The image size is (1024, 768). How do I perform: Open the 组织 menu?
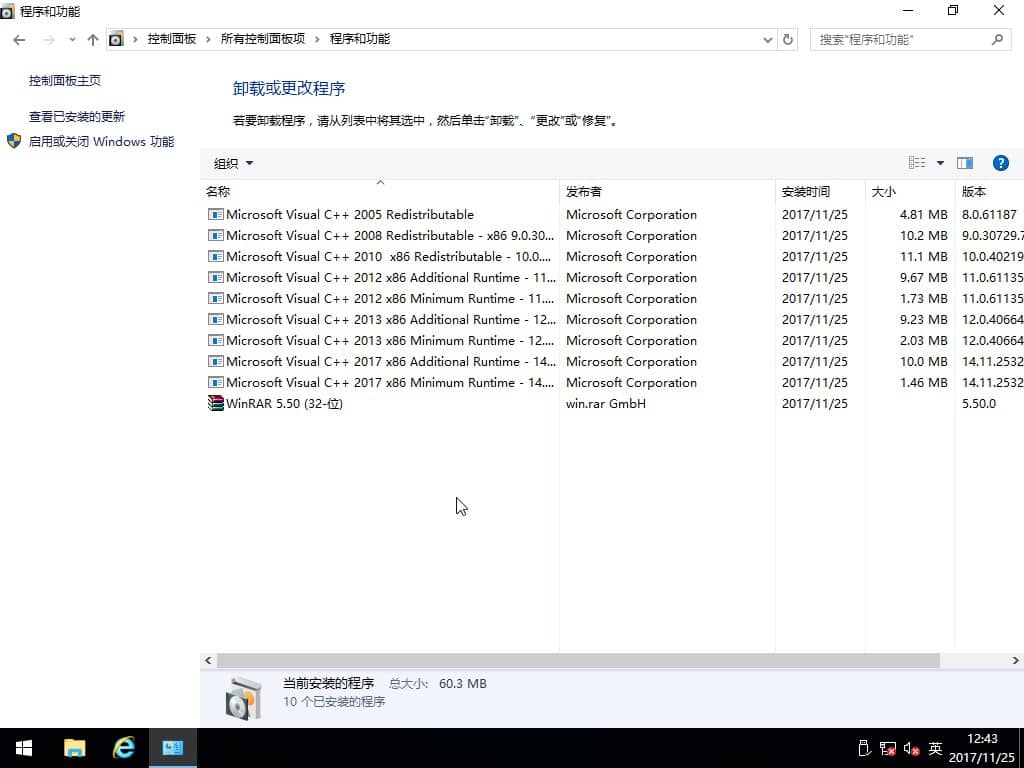(x=232, y=163)
